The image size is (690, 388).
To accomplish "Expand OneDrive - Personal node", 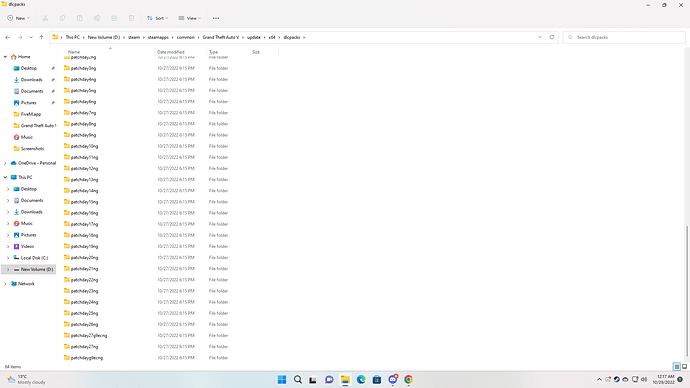I will click(x=5, y=163).
